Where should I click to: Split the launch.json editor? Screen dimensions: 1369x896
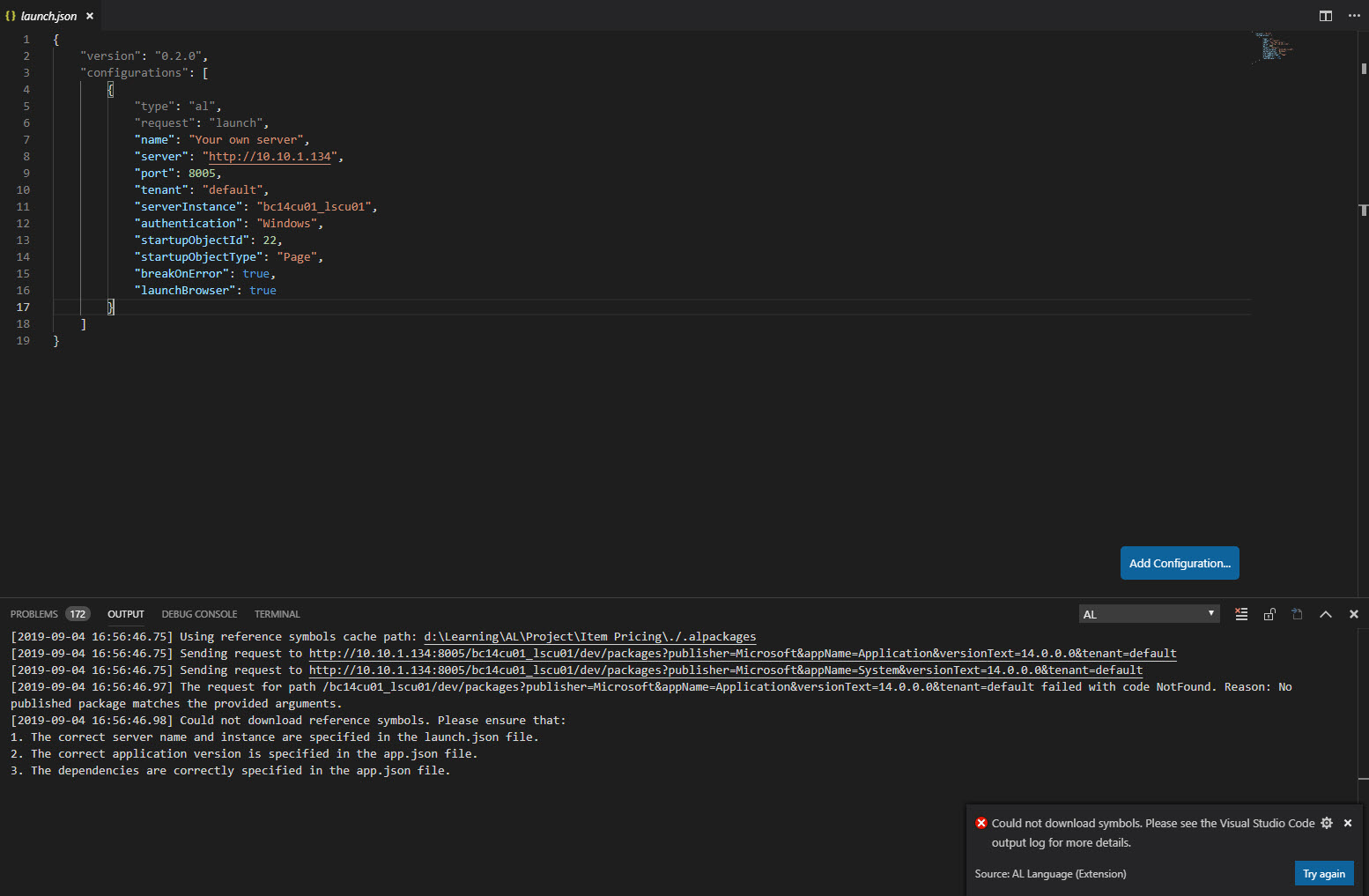[1325, 15]
